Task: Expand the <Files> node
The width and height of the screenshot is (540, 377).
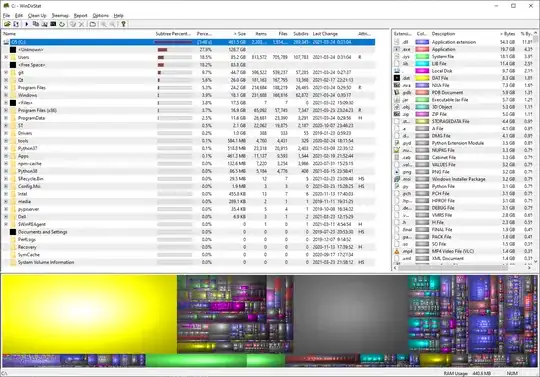Action: [x=6, y=103]
